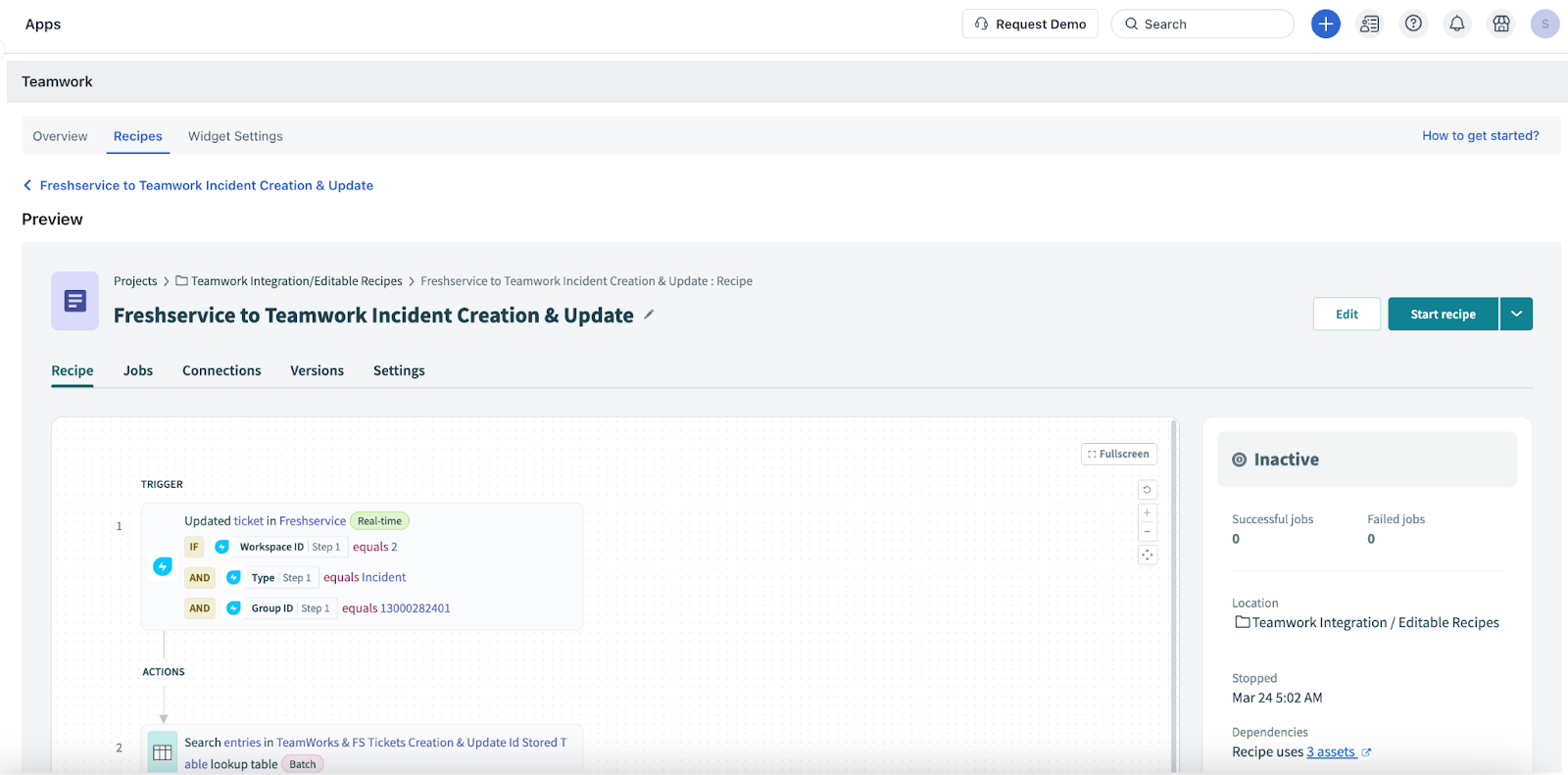Image resolution: width=1568 pixels, height=775 pixels.
Task: Open the Start recipe dropdown arrow
Action: [x=1516, y=315]
